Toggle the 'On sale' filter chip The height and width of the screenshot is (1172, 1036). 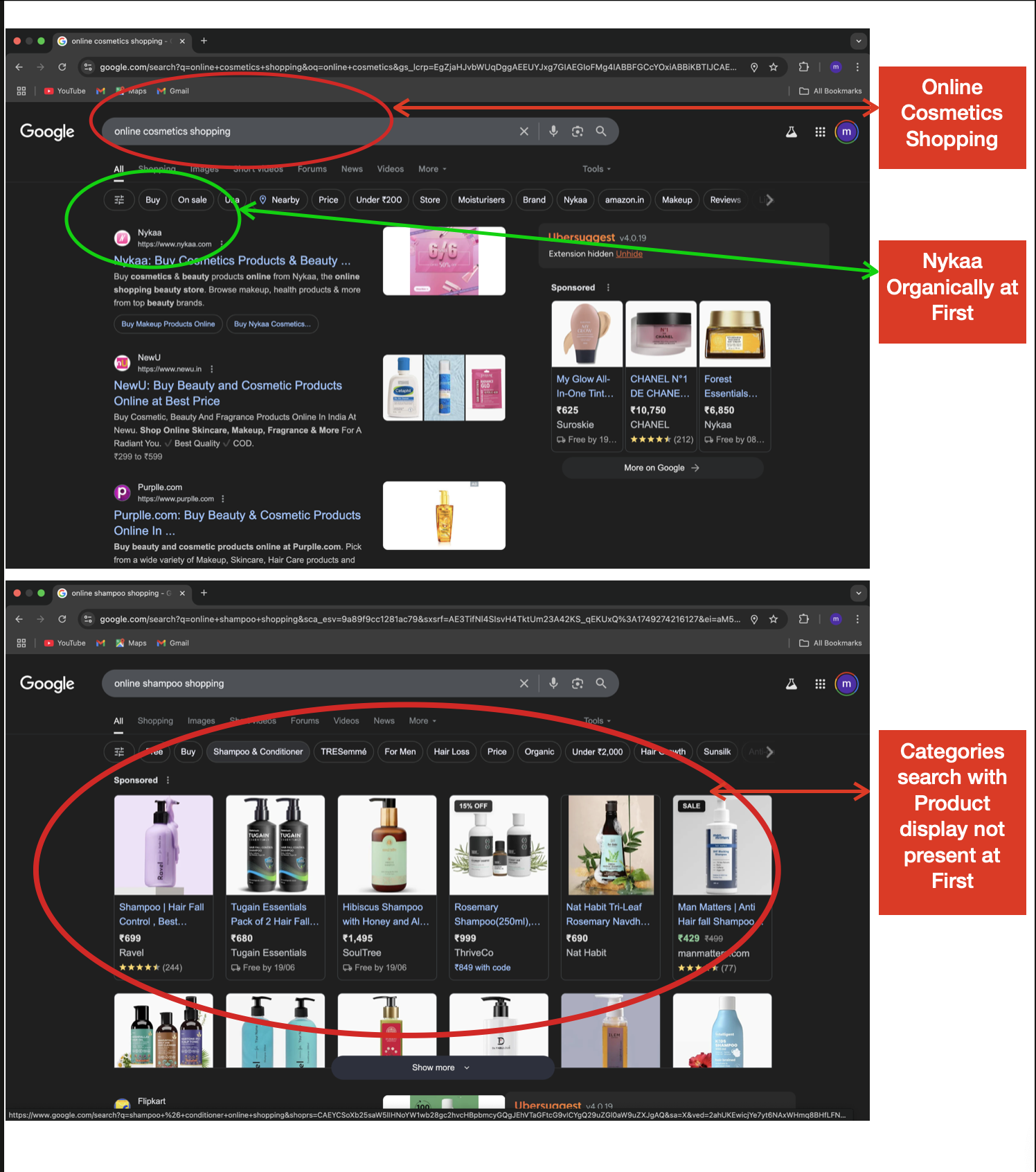click(x=192, y=199)
